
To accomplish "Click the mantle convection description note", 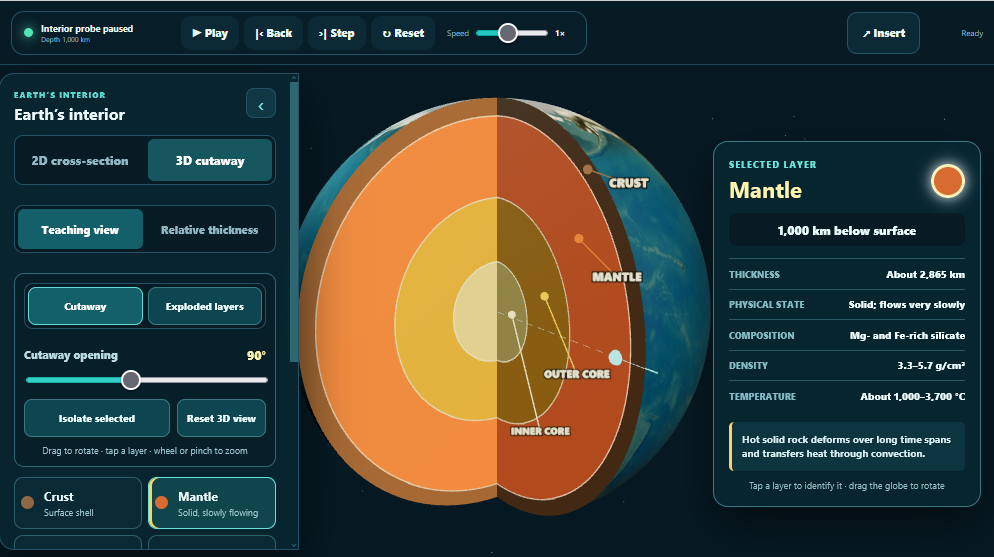I will [847, 447].
